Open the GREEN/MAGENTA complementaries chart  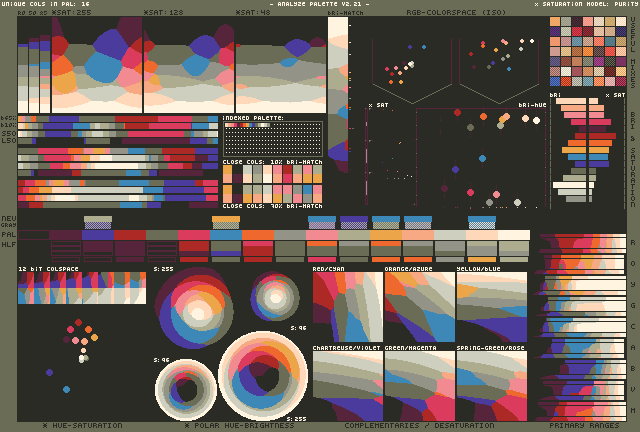[420, 386]
